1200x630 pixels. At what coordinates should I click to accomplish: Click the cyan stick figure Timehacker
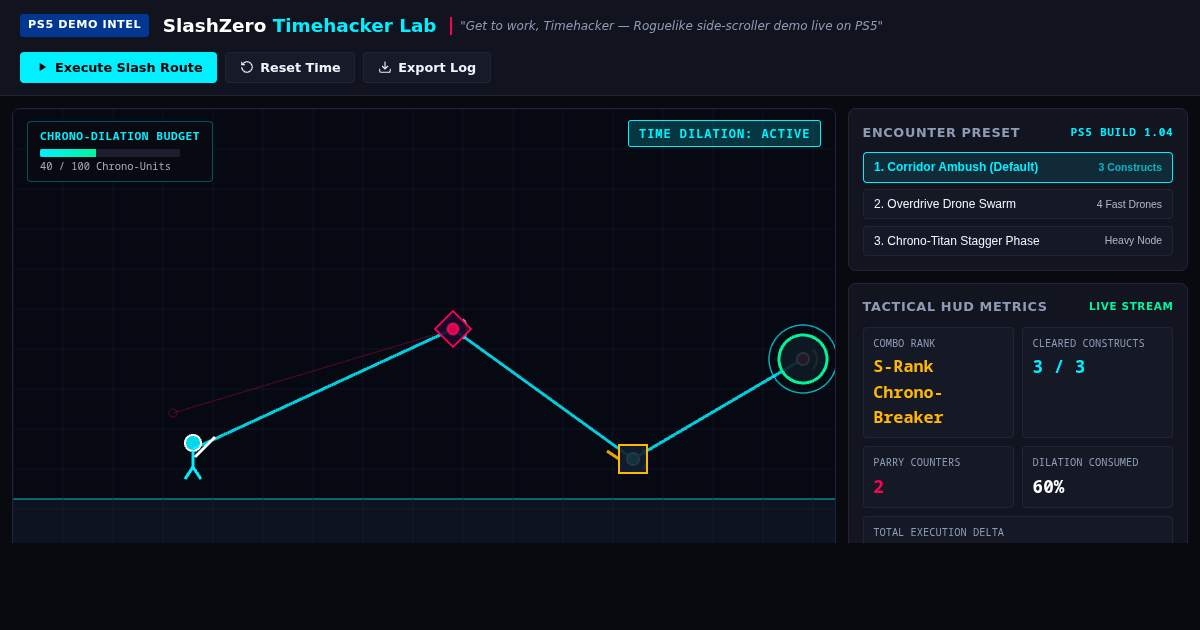[195, 457]
